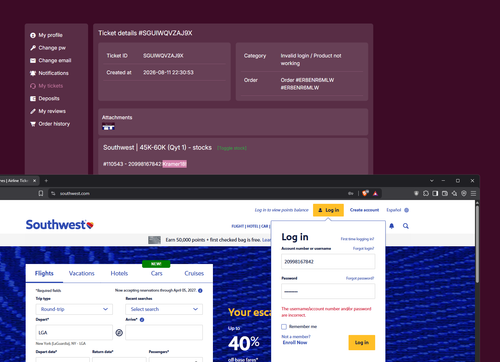Open Notifications in the sidebar
The height and width of the screenshot is (362, 500).
pos(49,73)
